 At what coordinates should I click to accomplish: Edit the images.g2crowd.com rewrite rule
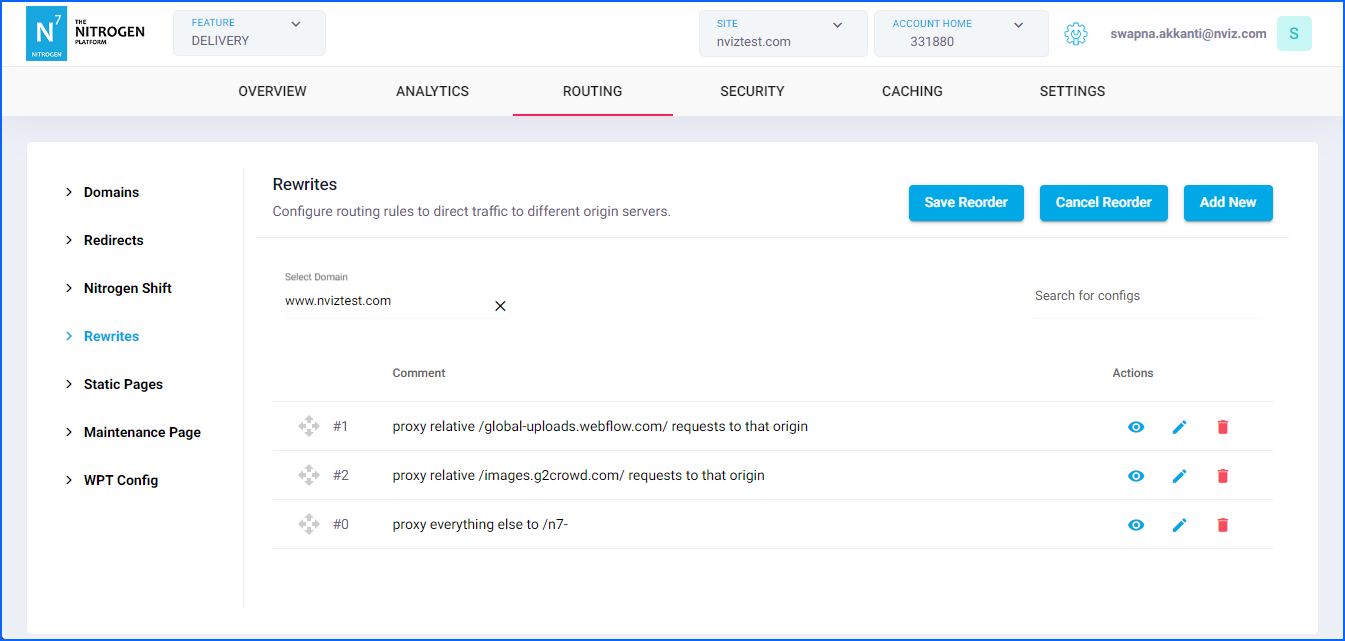coord(1179,476)
